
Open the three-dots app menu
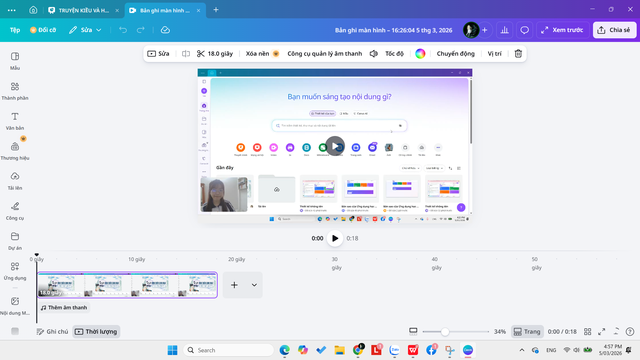pyautogui.click(x=11, y=10)
